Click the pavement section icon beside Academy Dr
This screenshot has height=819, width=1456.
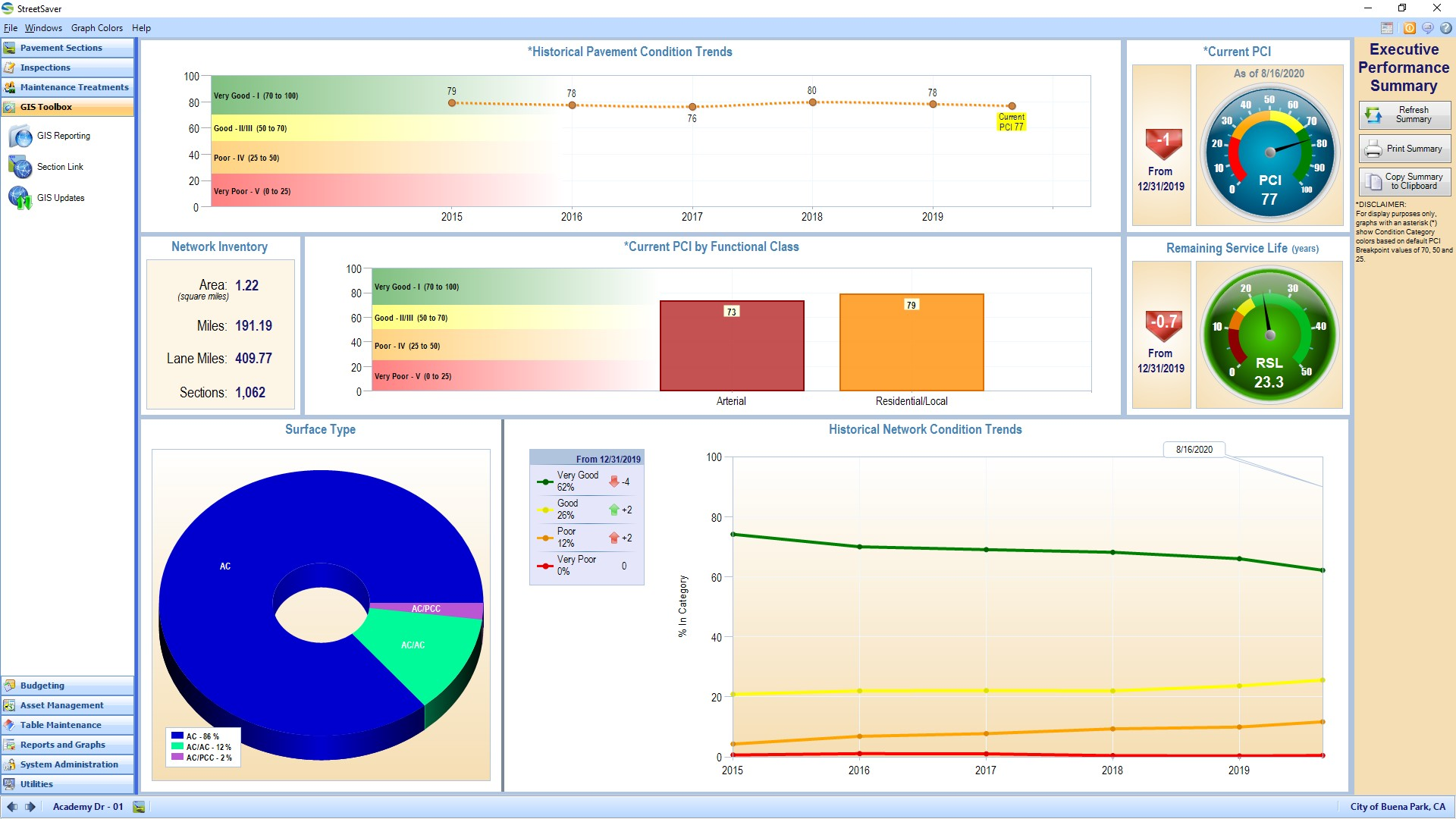point(139,807)
